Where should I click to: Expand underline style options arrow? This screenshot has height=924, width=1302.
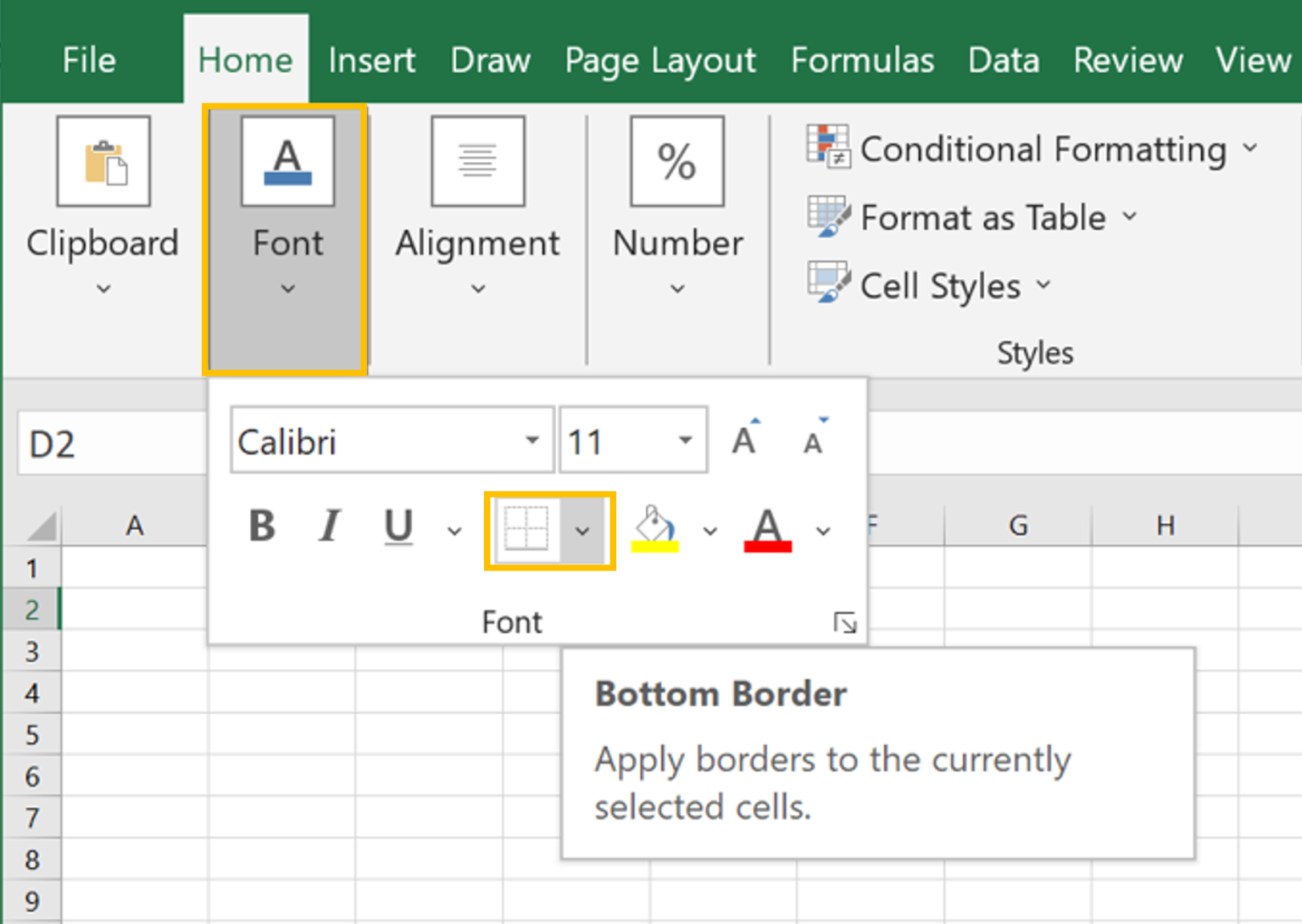(454, 531)
